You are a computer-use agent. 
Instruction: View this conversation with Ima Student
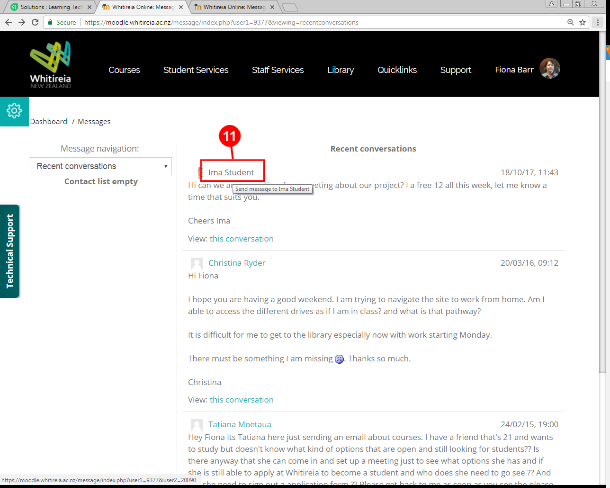242,239
